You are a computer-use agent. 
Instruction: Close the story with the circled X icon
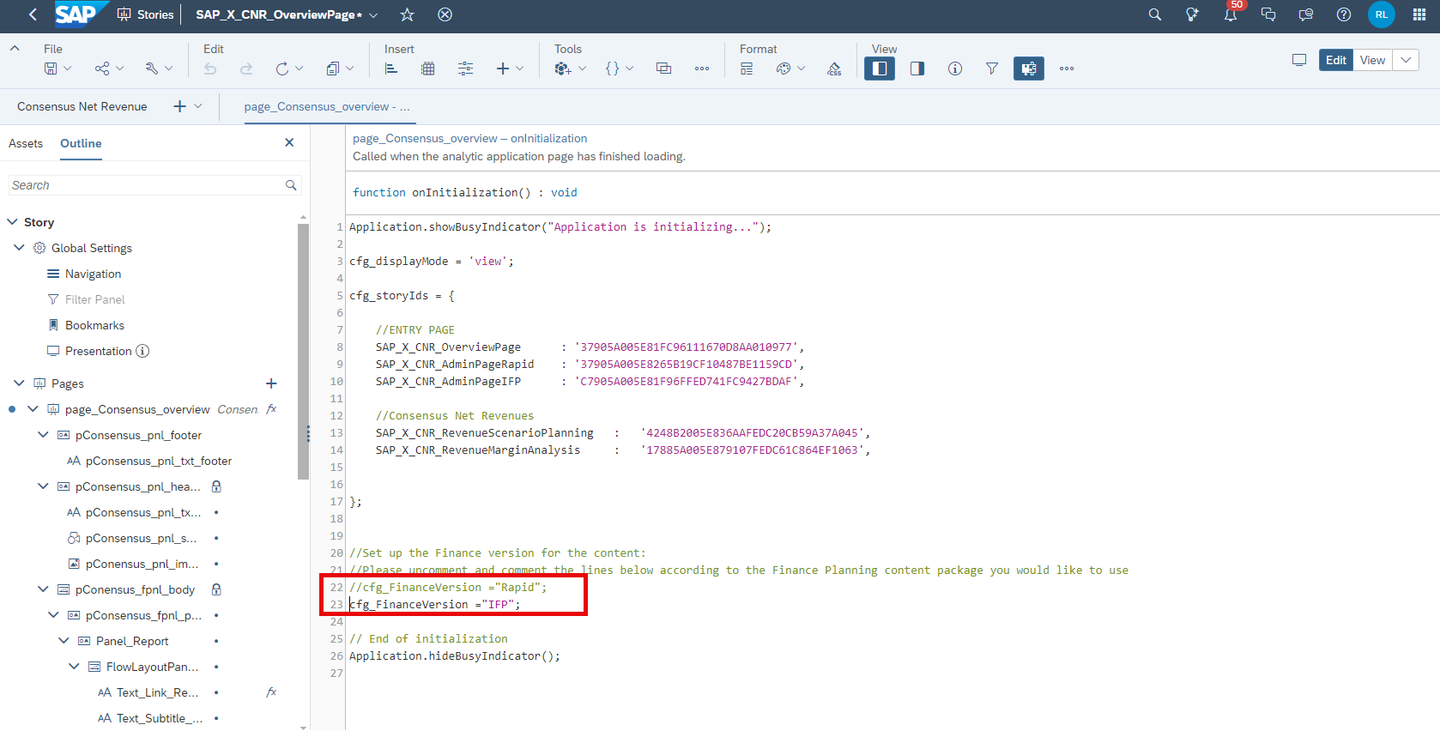click(446, 15)
